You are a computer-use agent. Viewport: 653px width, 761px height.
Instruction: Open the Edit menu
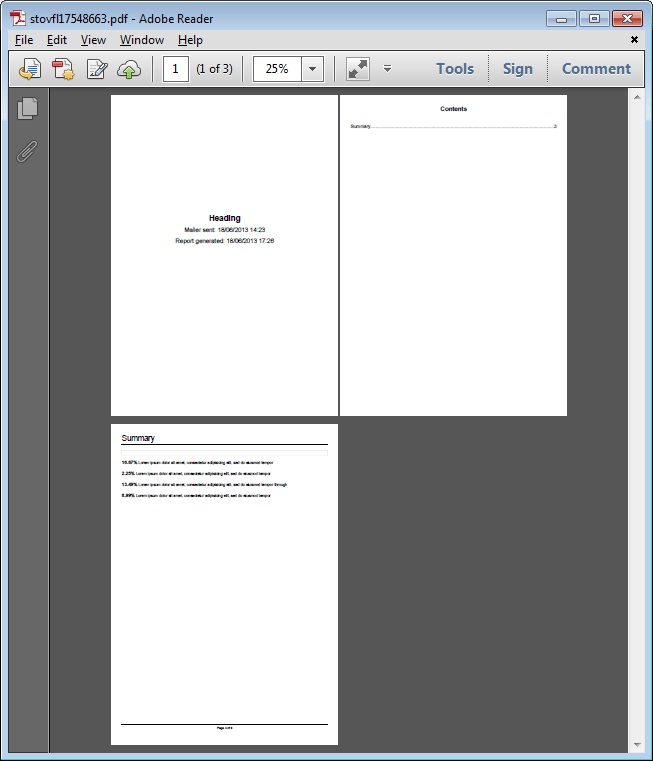(57, 40)
